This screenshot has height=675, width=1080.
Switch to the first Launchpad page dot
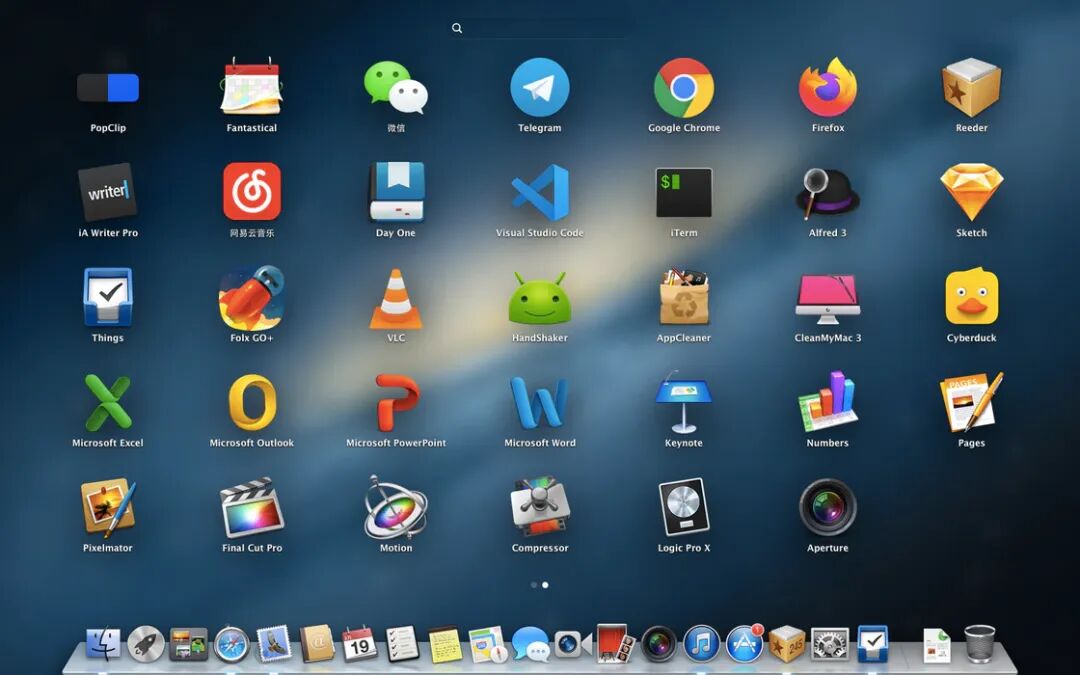534,585
